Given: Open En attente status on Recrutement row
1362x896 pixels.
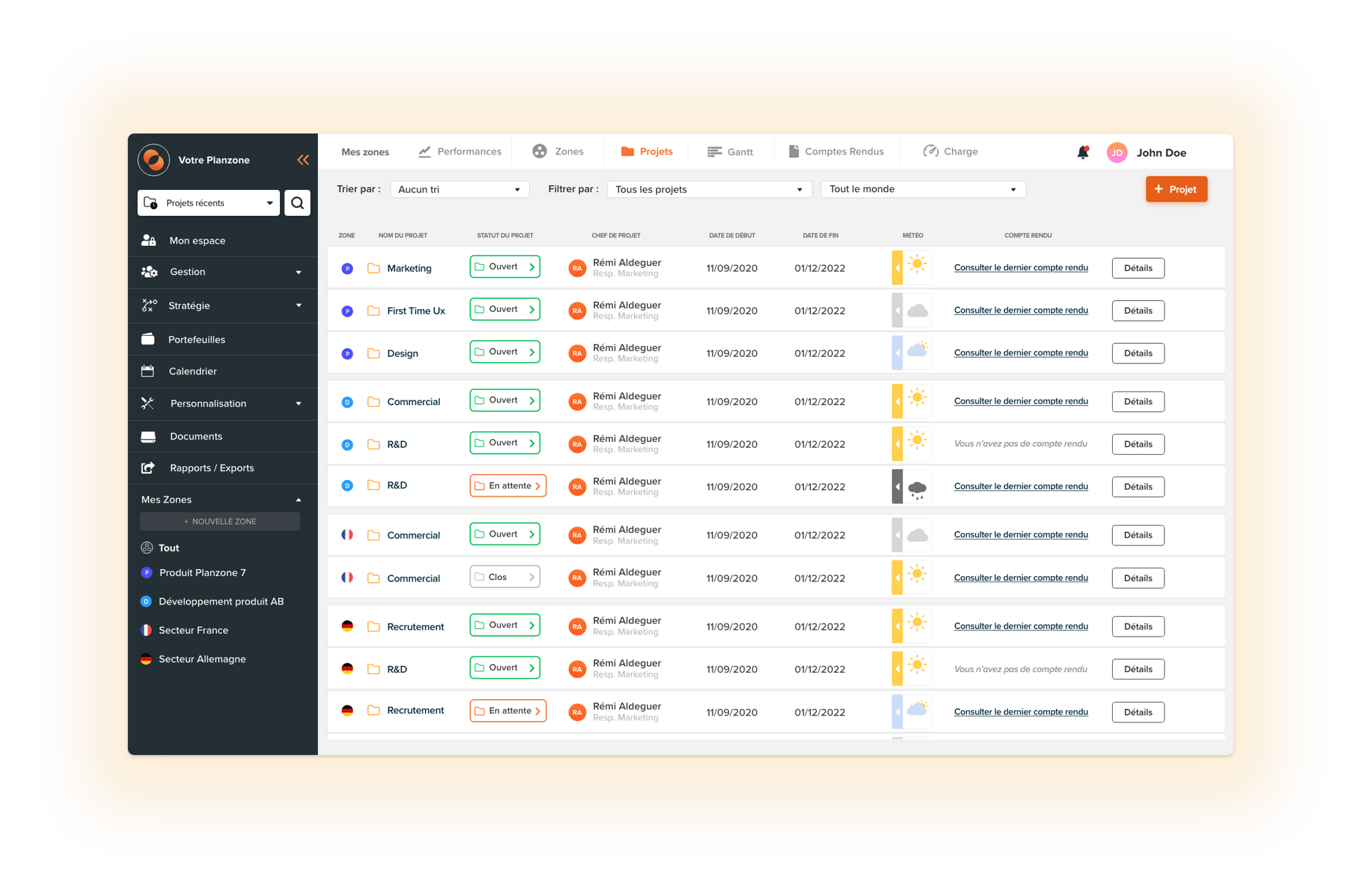Looking at the screenshot, I should 508,711.
